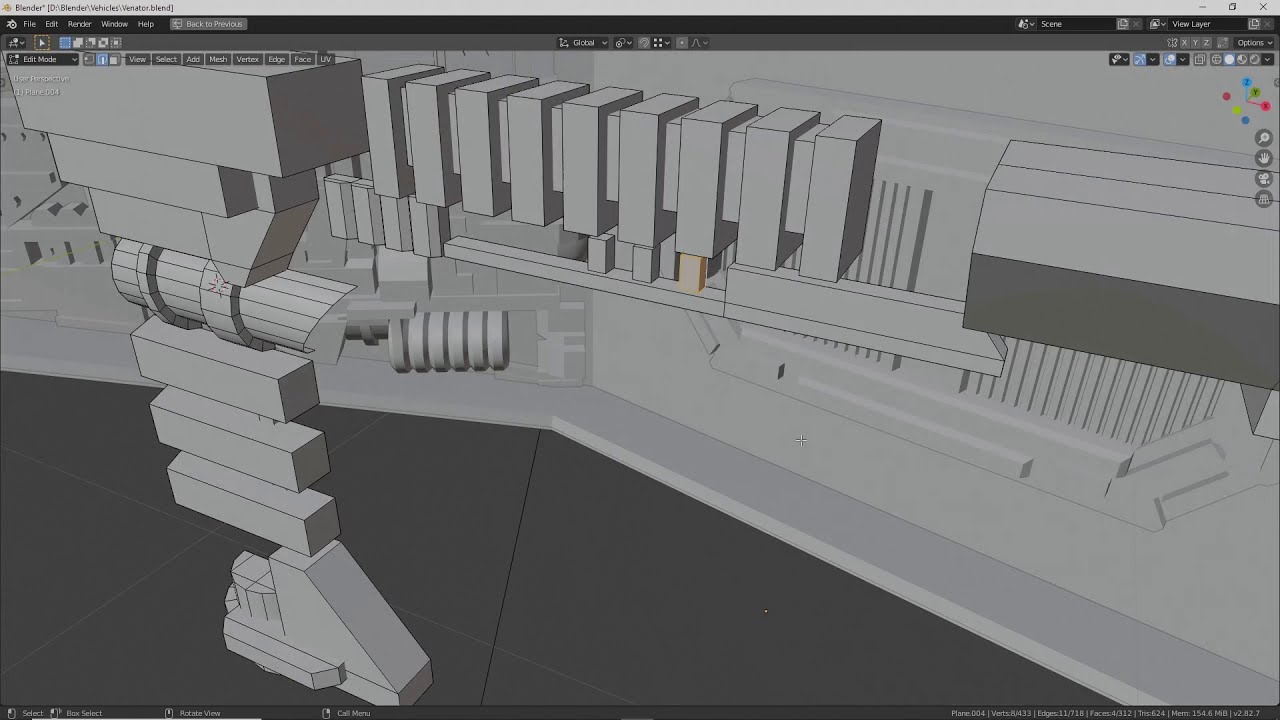This screenshot has width=1280, height=720.
Task: Open the Render menu
Action: point(79,24)
